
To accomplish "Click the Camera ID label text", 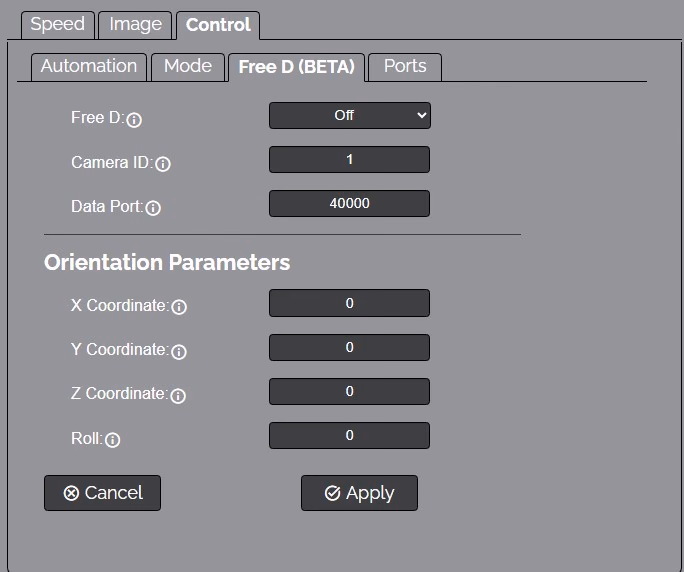I will click(x=112, y=163).
